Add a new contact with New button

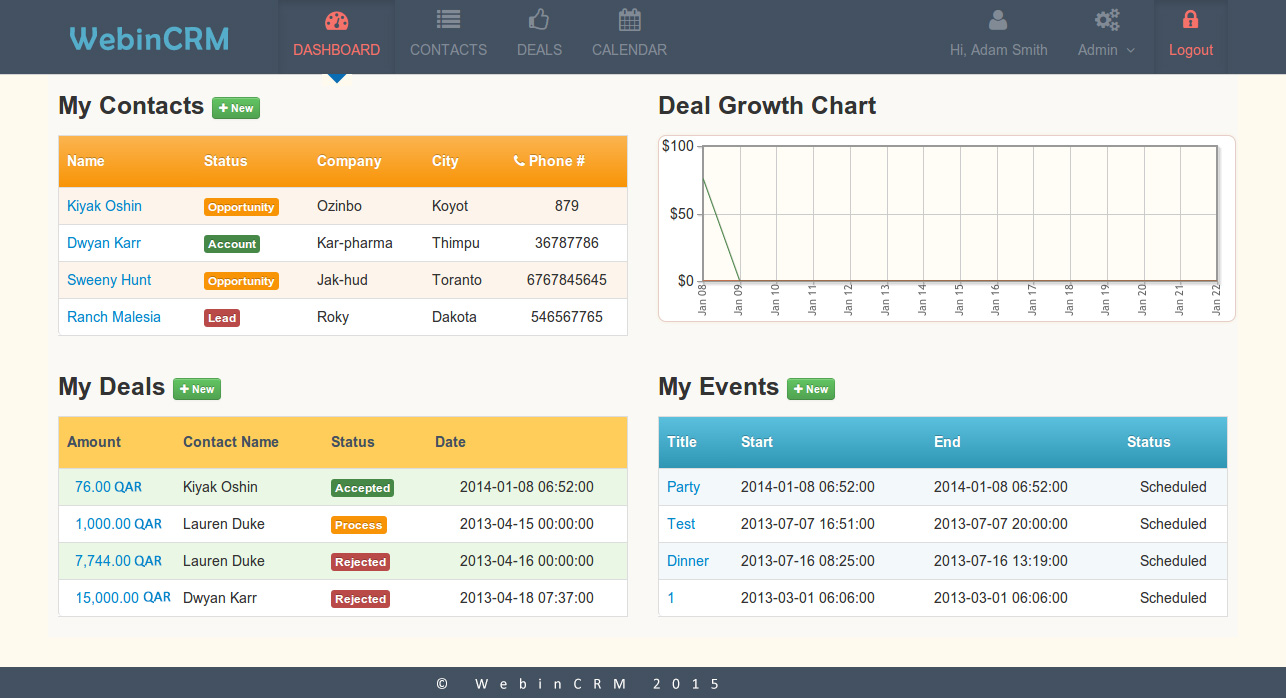point(236,108)
